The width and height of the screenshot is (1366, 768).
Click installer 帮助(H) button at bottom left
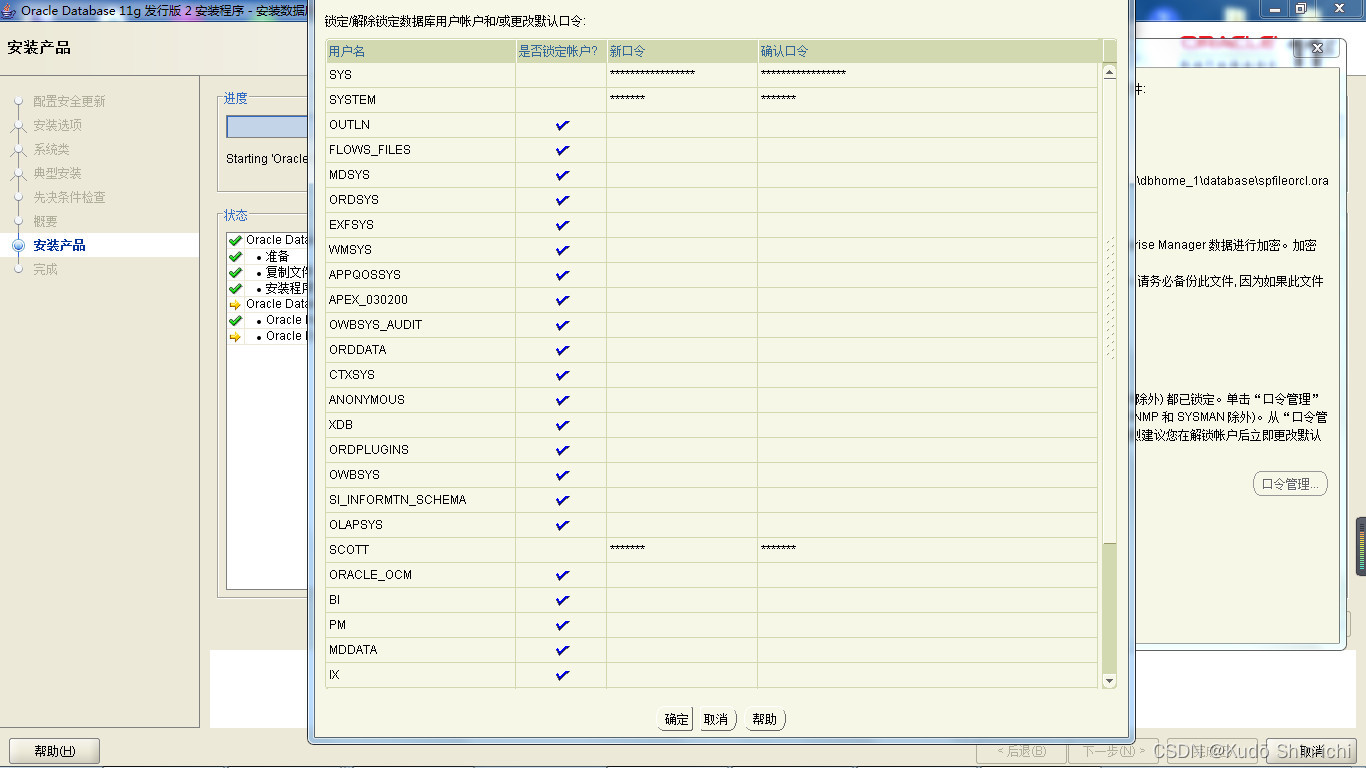pyautogui.click(x=54, y=751)
